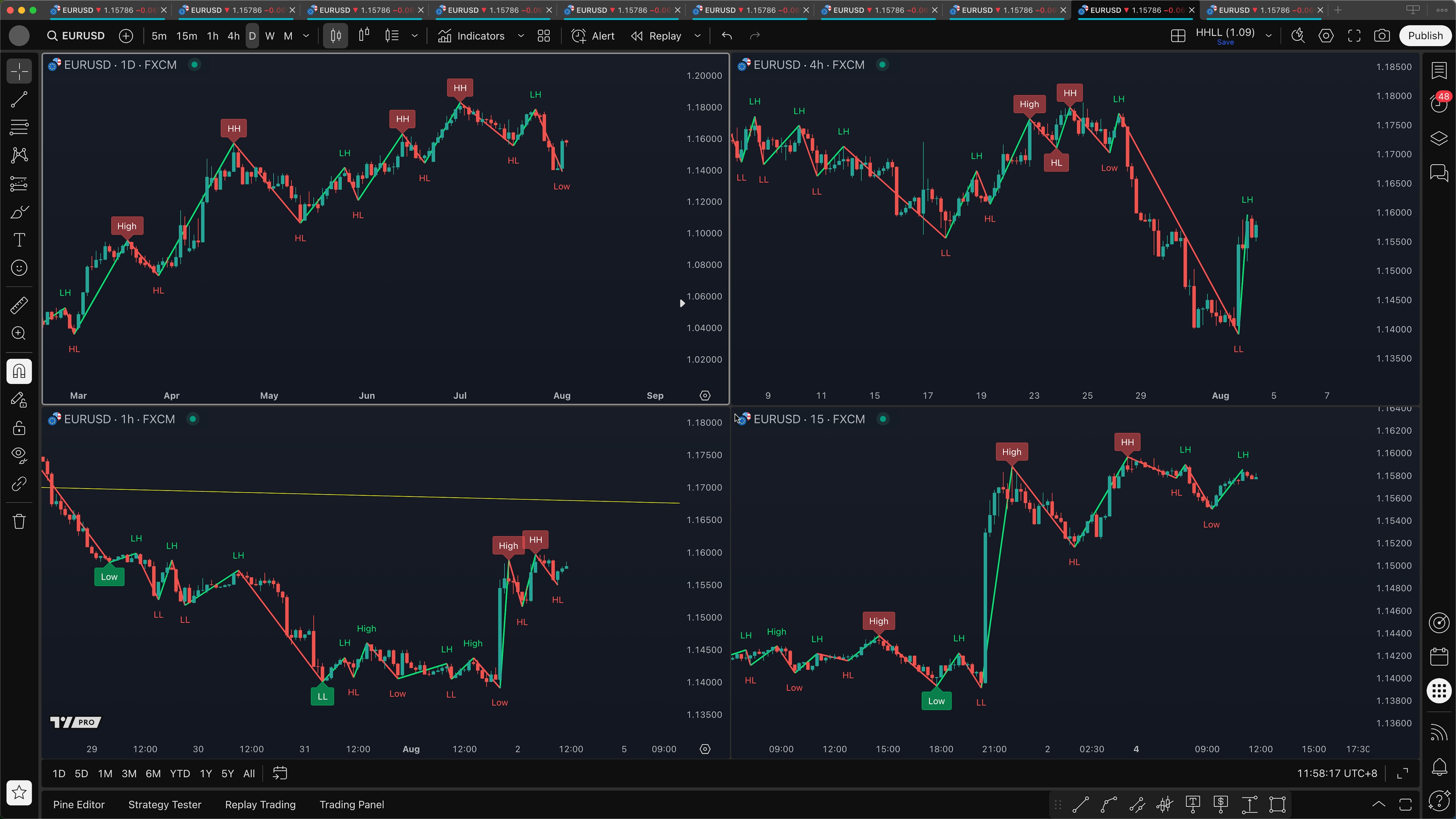Open the emoji icons tool
This screenshot has height=819, width=1456.
pos(19,268)
